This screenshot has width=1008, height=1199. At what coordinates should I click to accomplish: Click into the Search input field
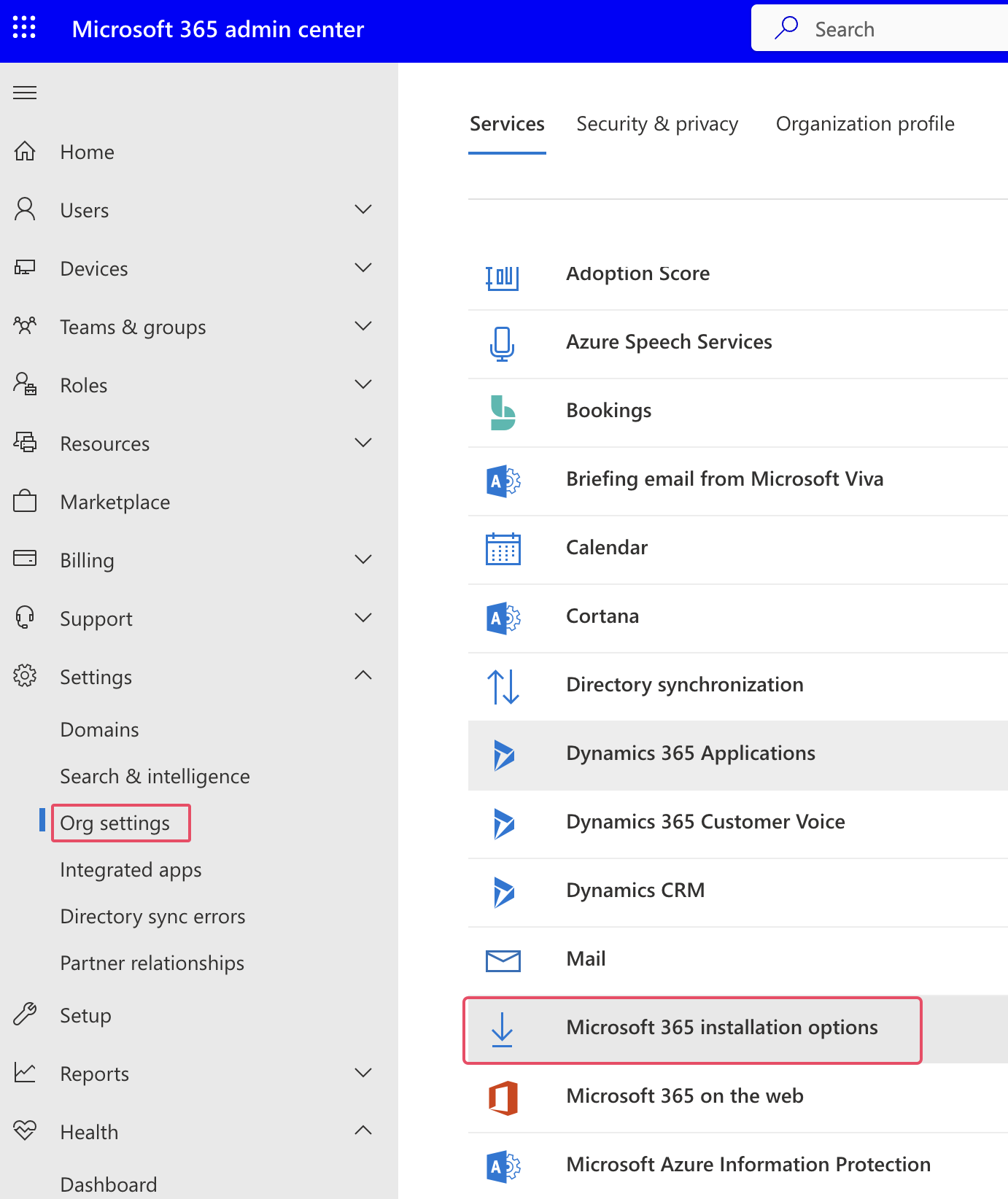pyautogui.click(x=880, y=28)
